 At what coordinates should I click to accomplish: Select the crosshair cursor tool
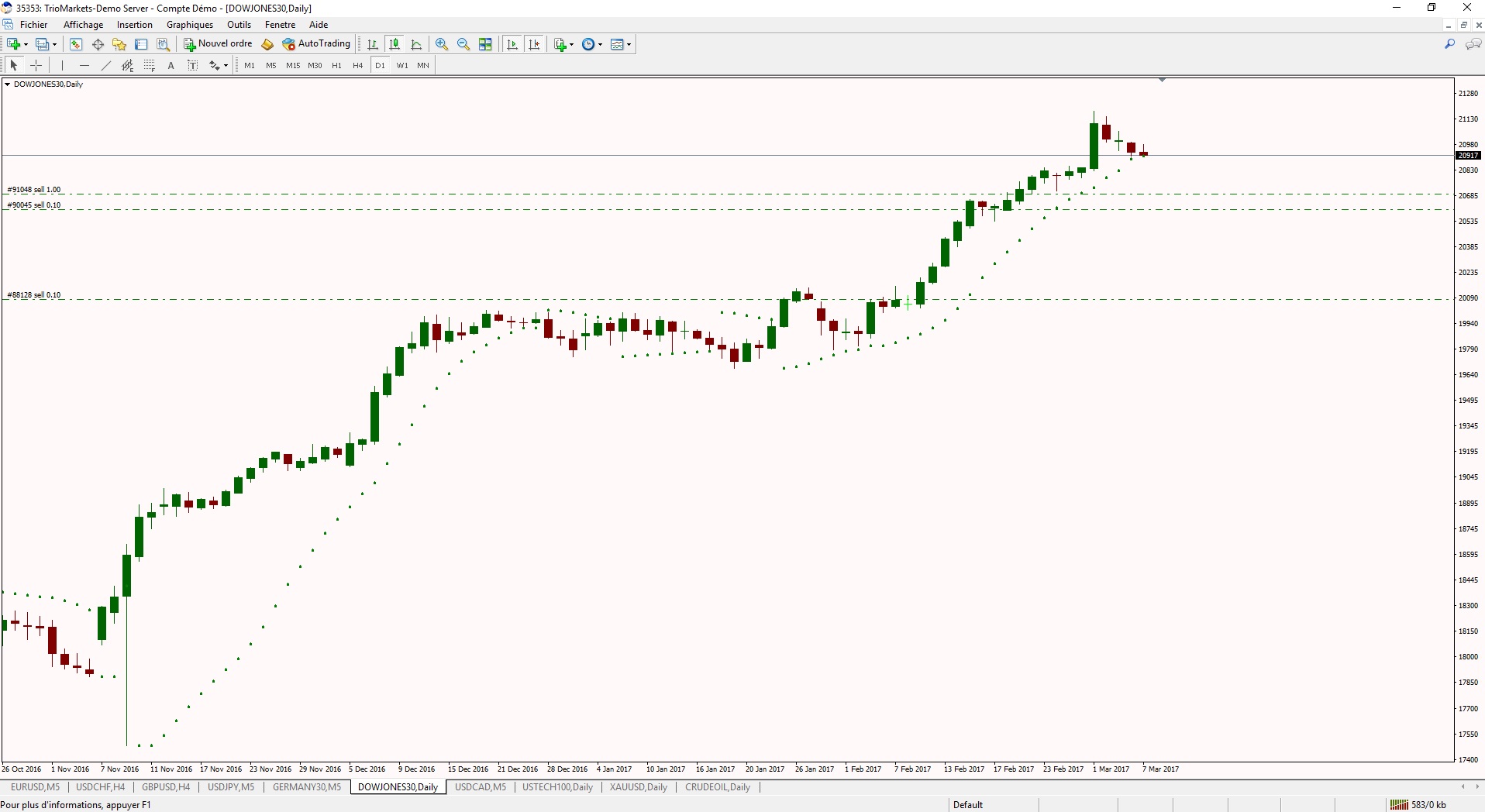point(36,66)
